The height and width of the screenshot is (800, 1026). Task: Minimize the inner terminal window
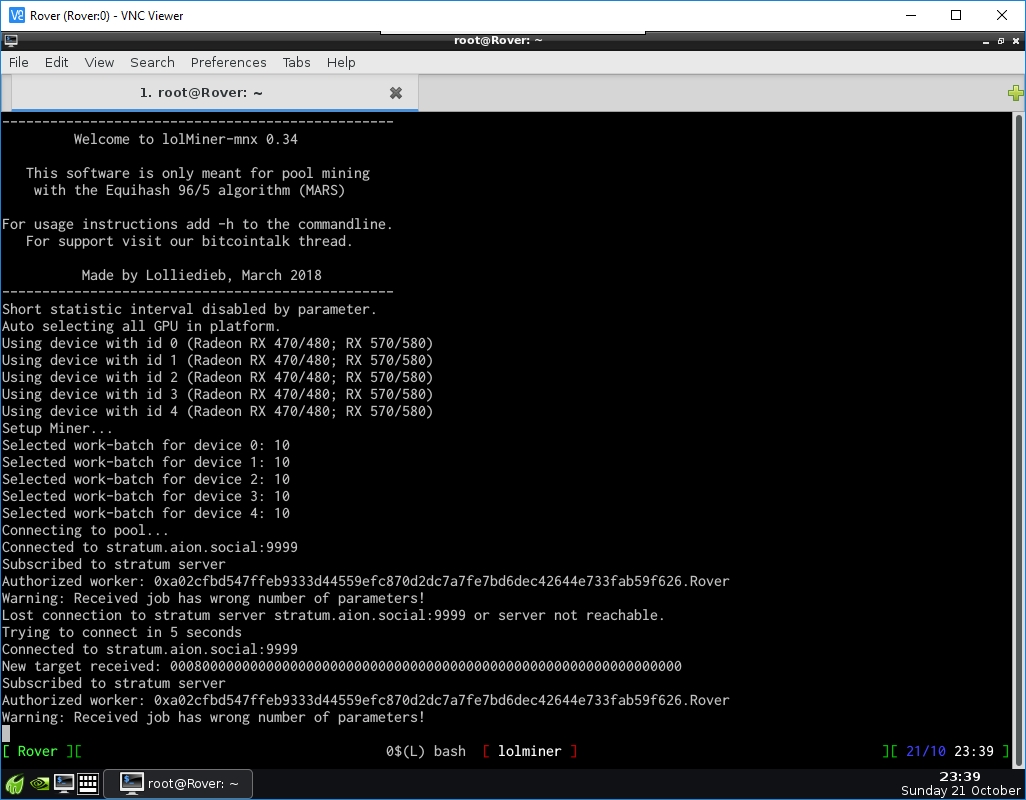pyautogui.click(x=985, y=41)
